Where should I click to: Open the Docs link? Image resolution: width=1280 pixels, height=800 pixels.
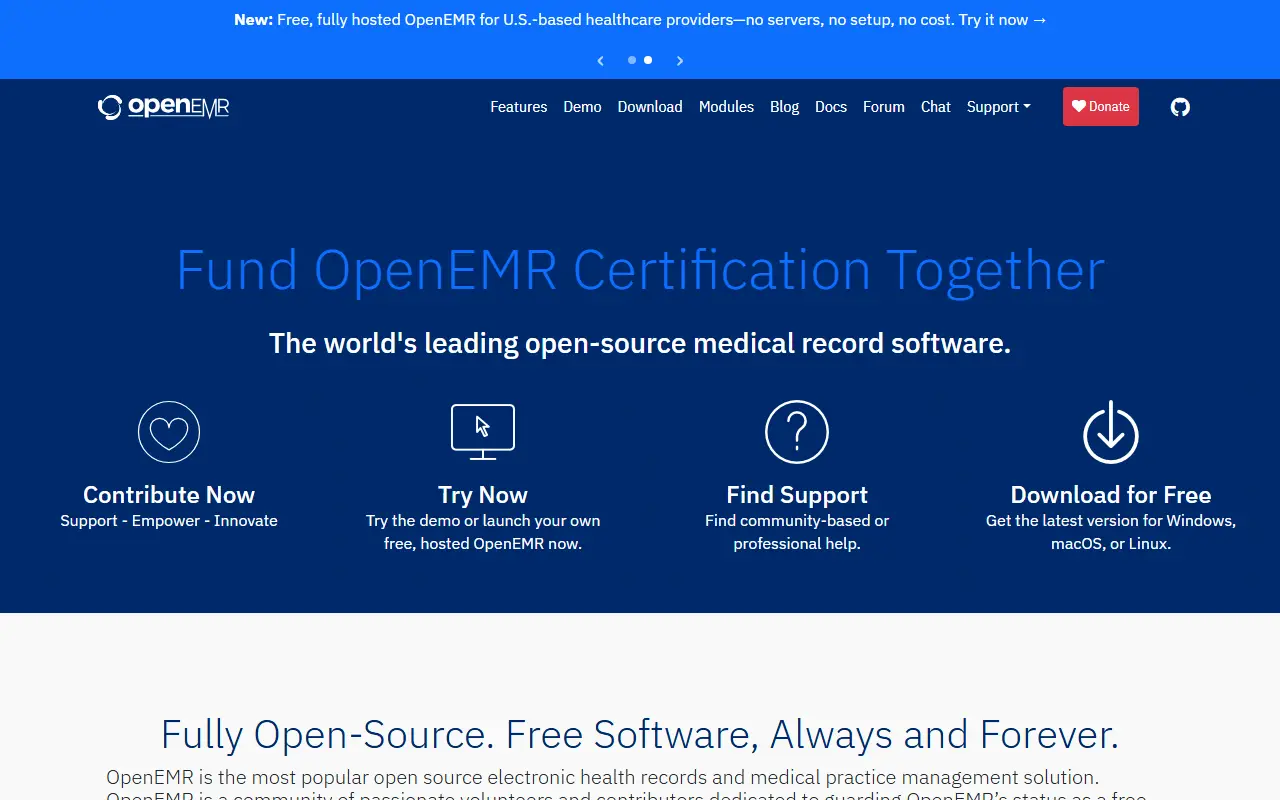click(831, 107)
